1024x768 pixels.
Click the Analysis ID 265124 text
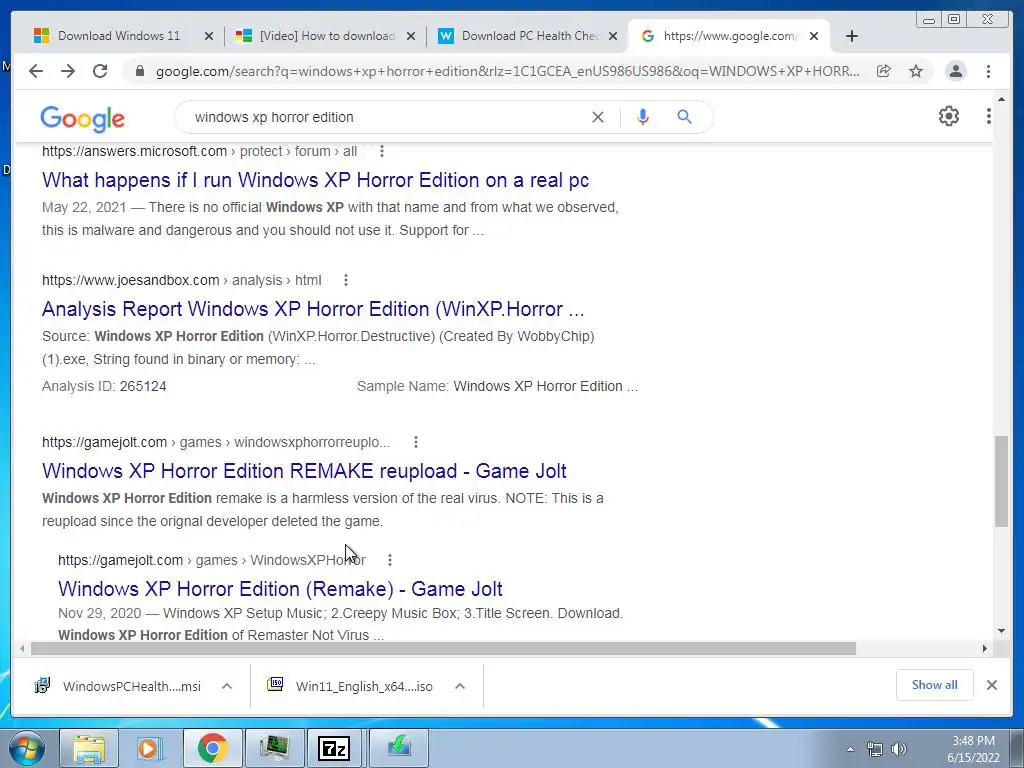[104, 386]
